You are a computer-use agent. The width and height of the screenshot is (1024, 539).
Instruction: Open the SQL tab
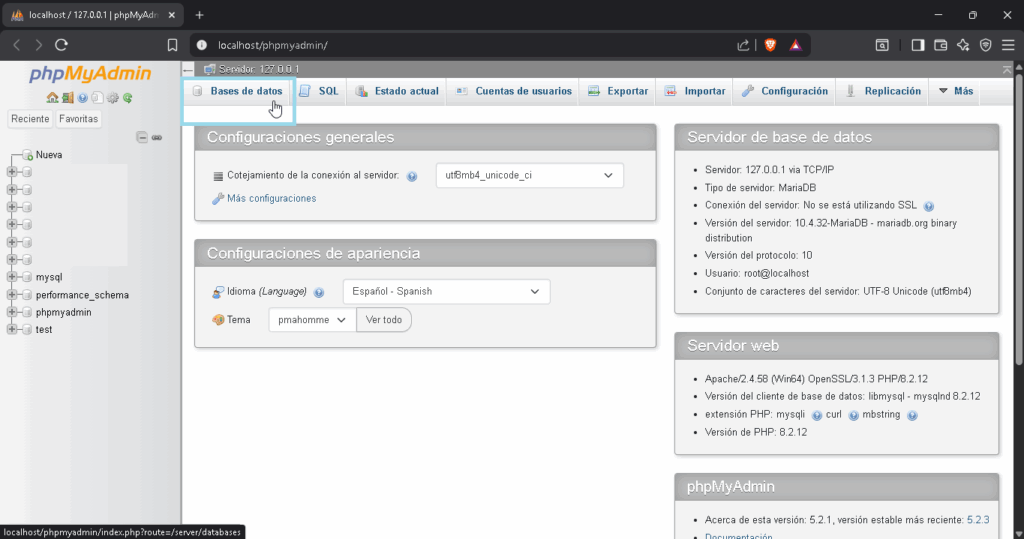tap(320, 91)
